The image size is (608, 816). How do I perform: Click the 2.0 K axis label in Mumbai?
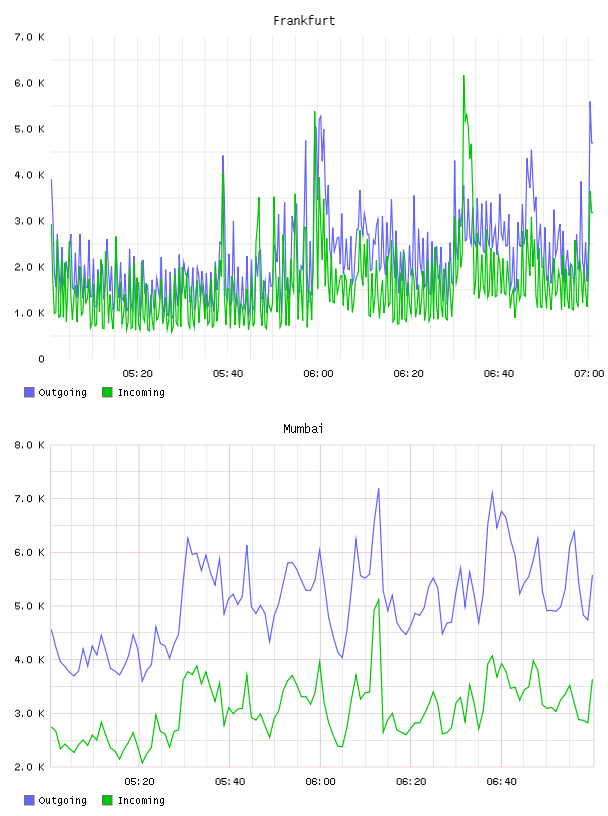click(x=30, y=767)
